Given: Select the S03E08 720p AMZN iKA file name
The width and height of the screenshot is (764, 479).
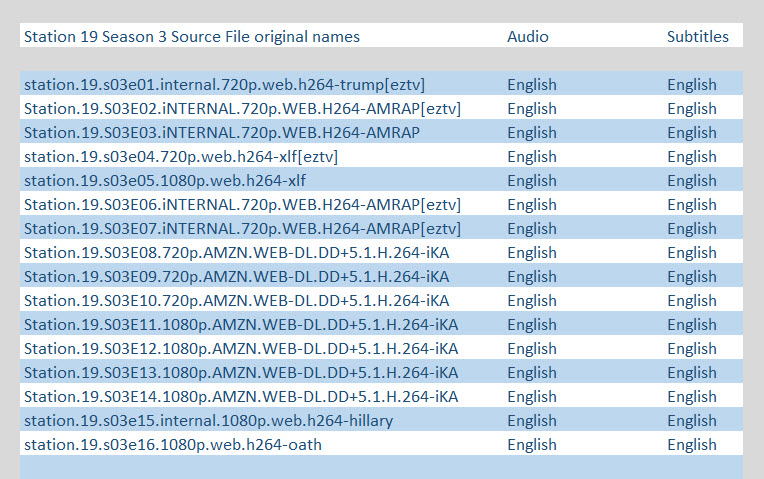Looking at the screenshot, I should click(237, 252).
